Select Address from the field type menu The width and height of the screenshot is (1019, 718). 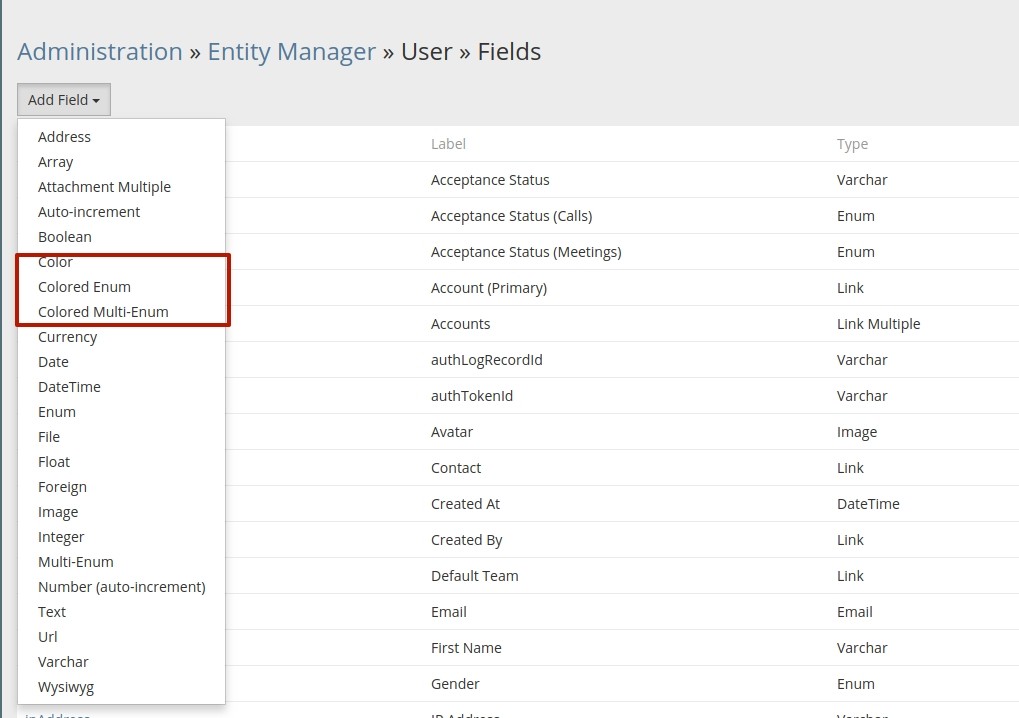(64, 137)
